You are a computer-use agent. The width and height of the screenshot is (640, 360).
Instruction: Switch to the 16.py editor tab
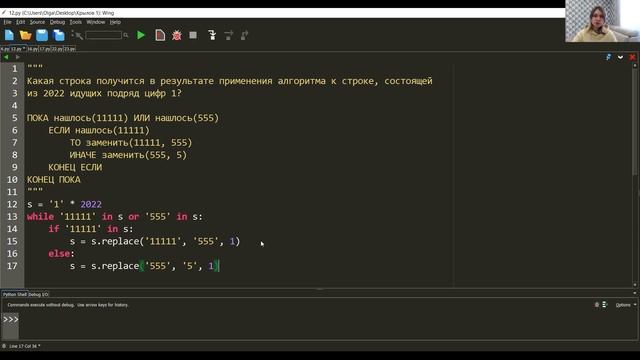click(32, 49)
